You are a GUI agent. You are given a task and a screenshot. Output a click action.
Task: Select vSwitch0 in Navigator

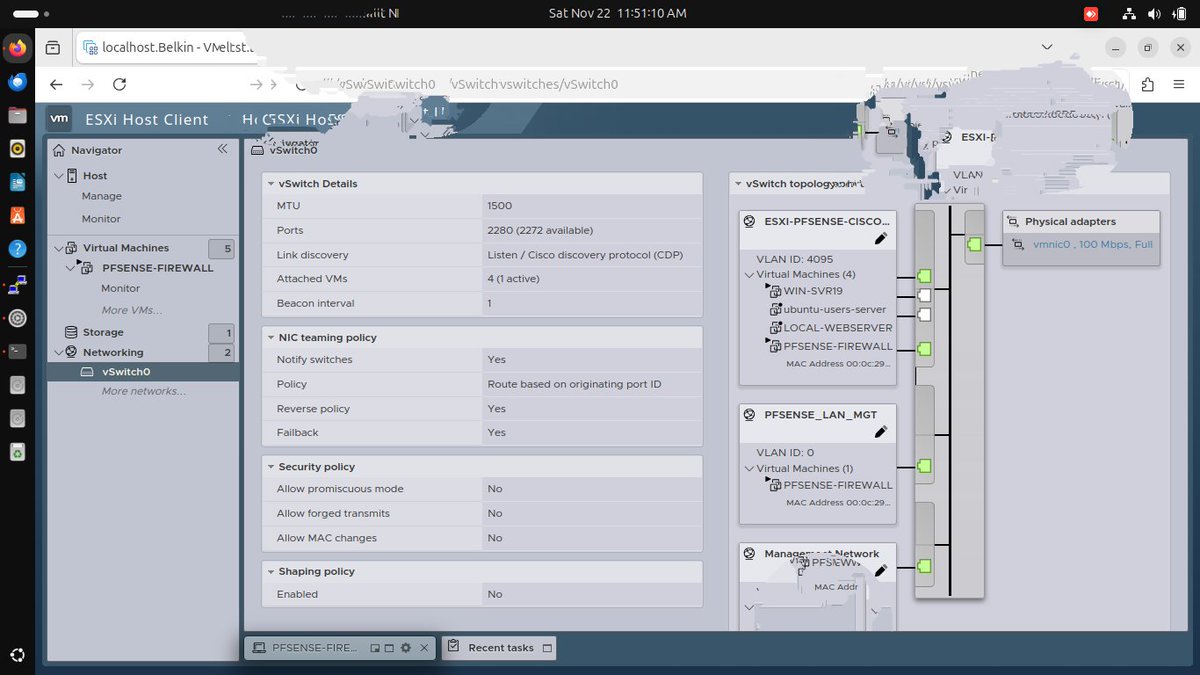[126, 372]
